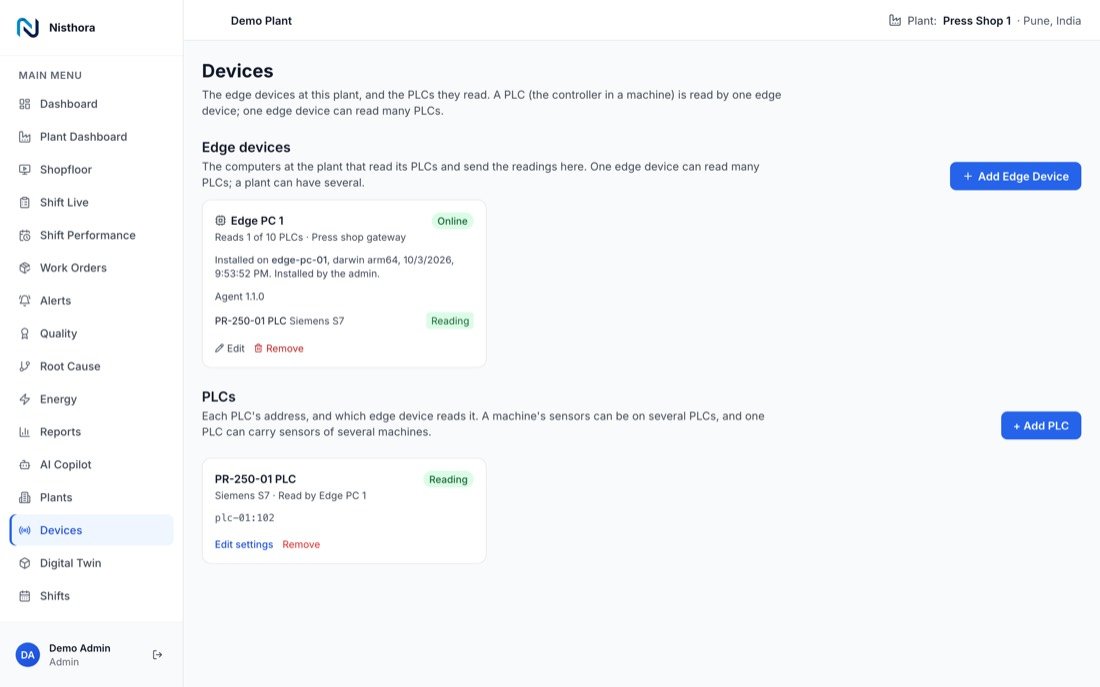
Task: Go to the Work Orders page
Action: (x=92, y=268)
